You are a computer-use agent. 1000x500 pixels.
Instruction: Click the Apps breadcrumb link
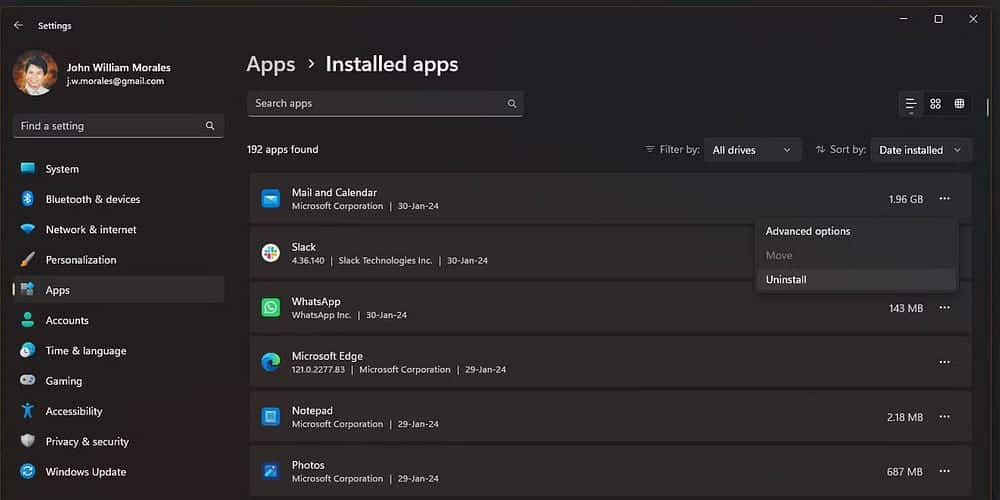[271, 64]
